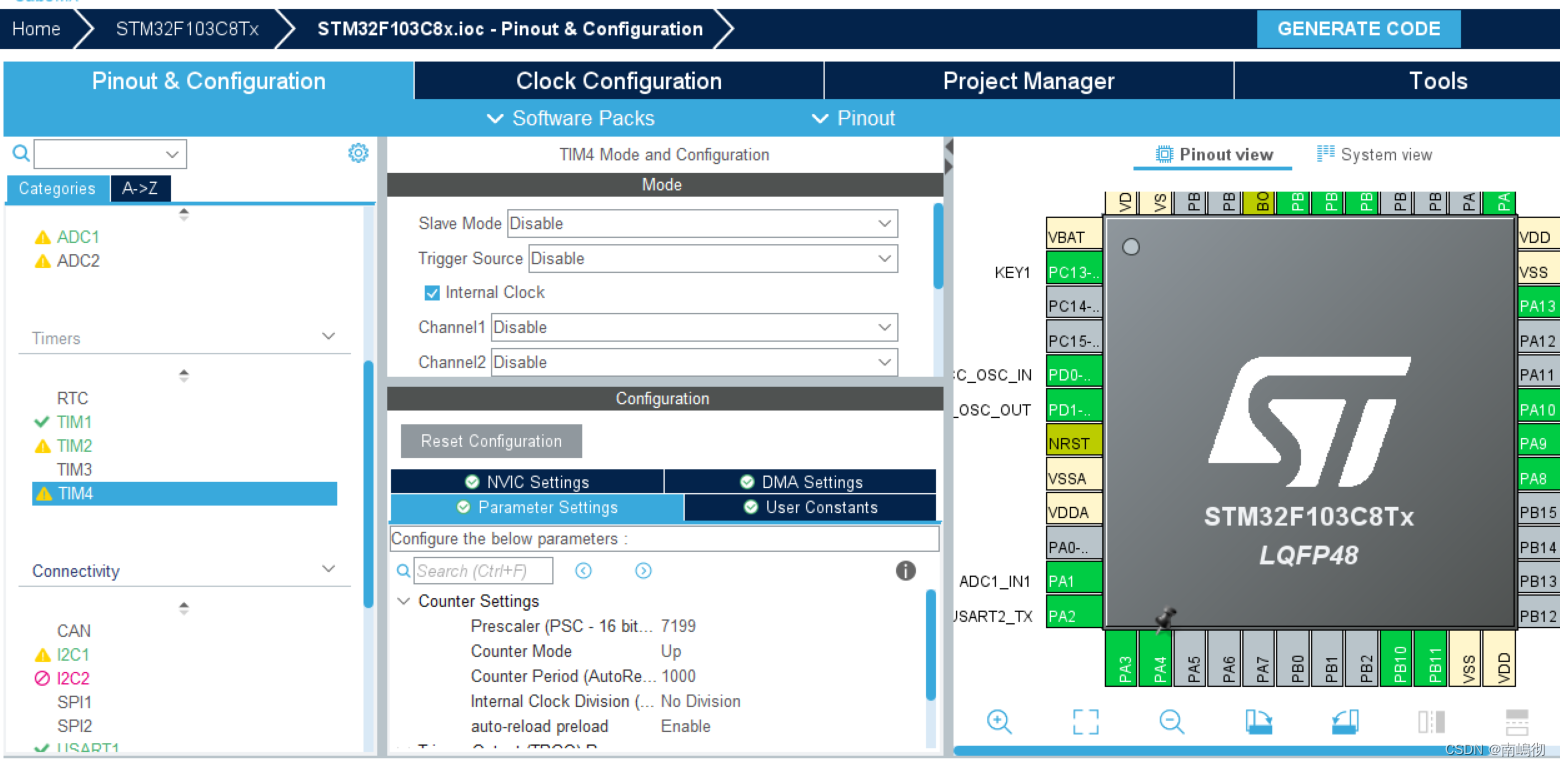
Task: Open the DMA Settings tab
Action: (801, 482)
